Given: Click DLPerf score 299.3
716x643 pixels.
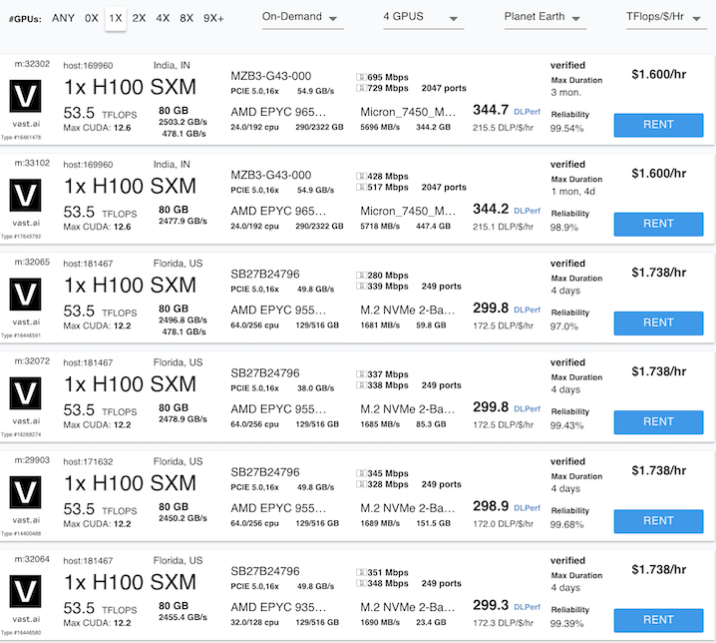Looking at the screenshot, I should [x=490, y=606].
